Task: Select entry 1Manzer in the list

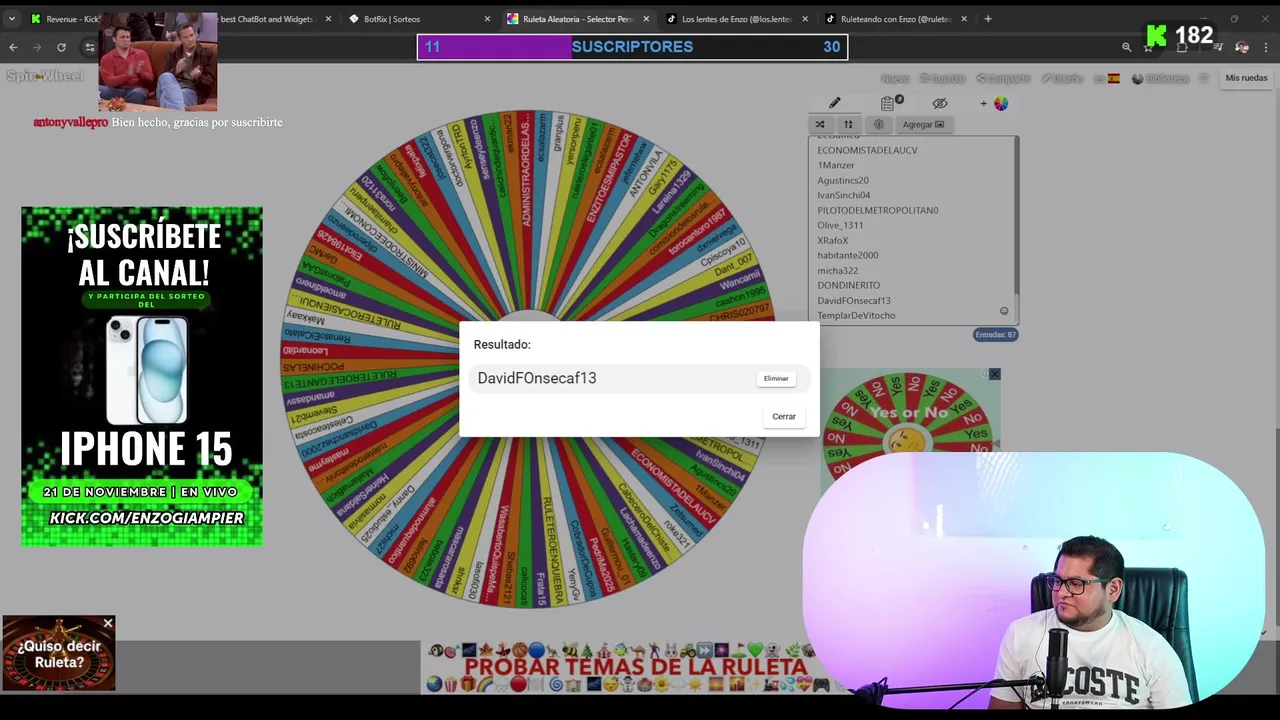Action: tap(836, 165)
